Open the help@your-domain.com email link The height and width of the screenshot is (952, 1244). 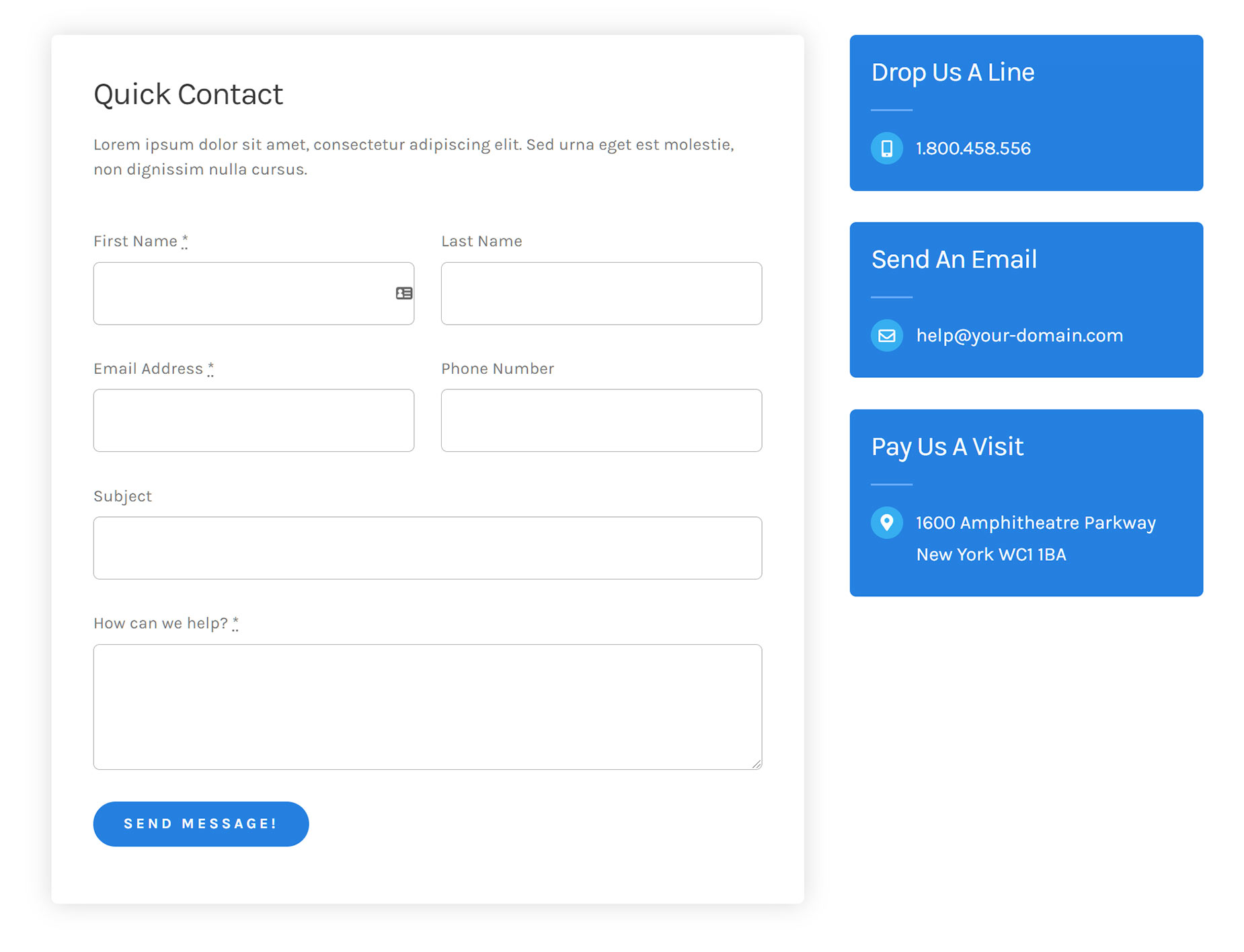point(1019,335)
